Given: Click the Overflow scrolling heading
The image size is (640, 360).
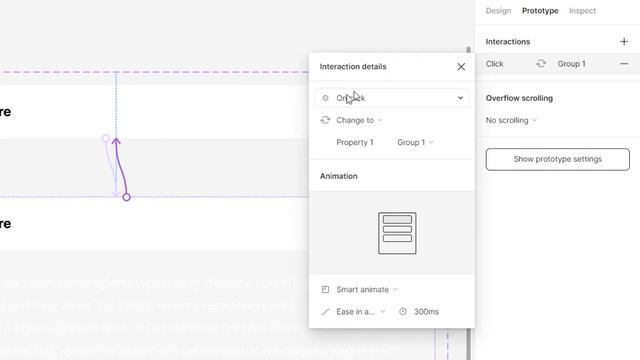Looking at the screenshot, I should 519,98.
